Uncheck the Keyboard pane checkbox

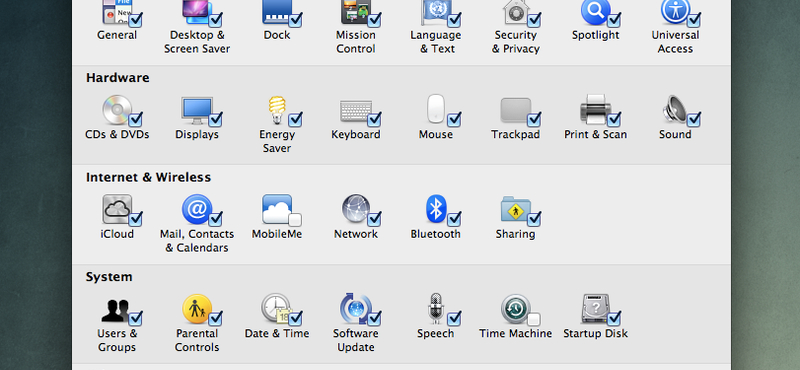coord(374,120)
